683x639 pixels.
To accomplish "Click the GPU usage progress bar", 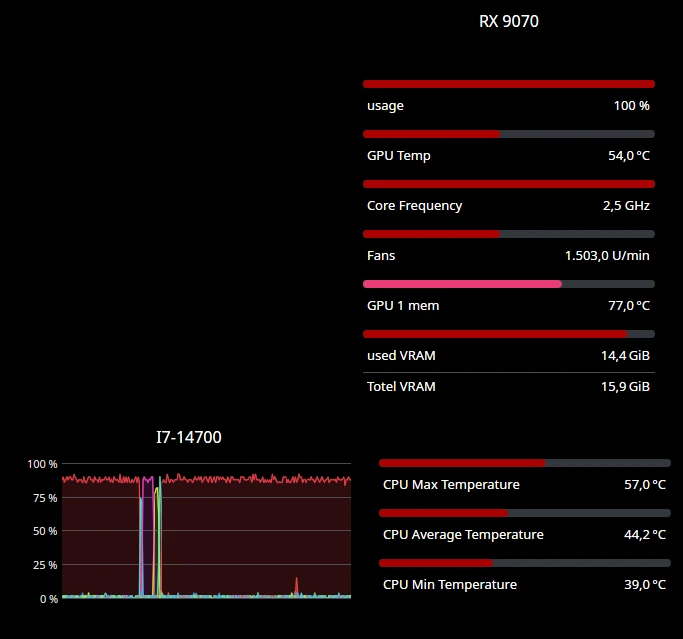I will [509, 84].
